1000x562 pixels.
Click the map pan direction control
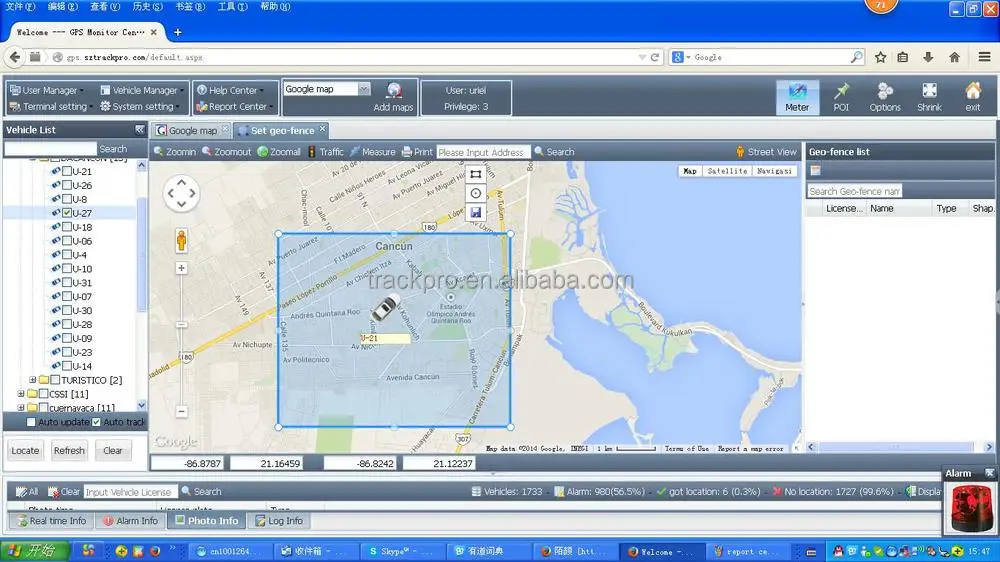182,194
